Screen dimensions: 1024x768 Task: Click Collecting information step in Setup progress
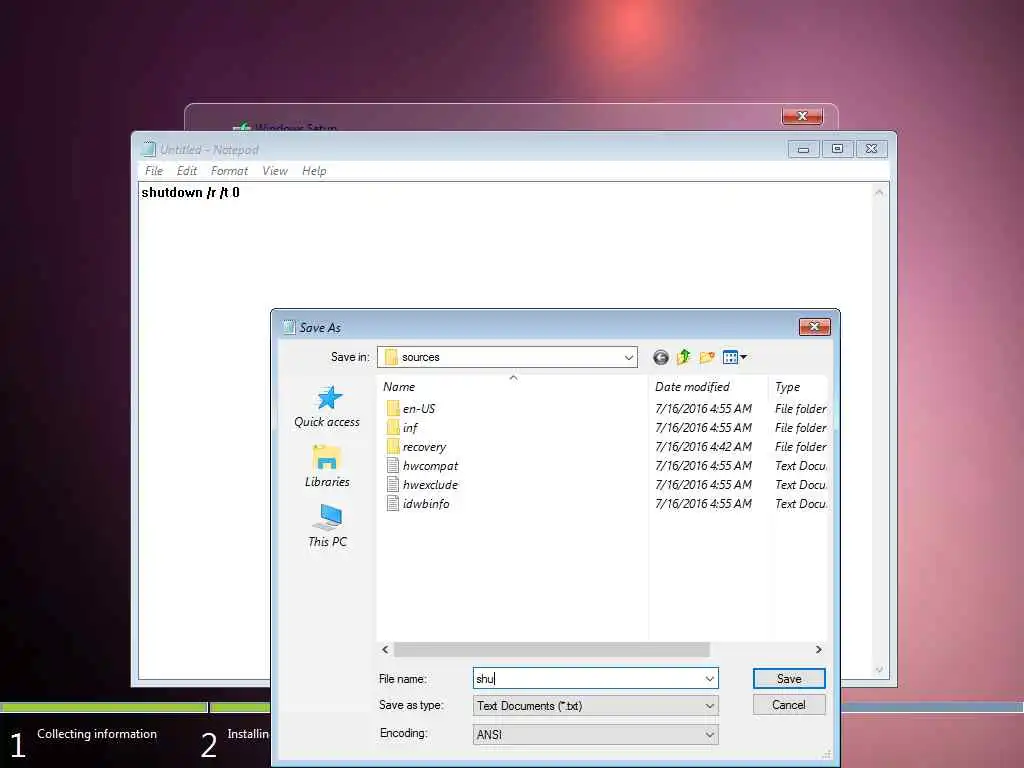click(x=97, y=734)
